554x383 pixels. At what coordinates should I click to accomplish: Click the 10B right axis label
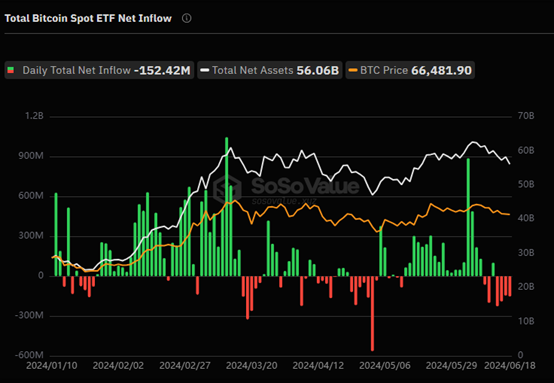(526, 321)
